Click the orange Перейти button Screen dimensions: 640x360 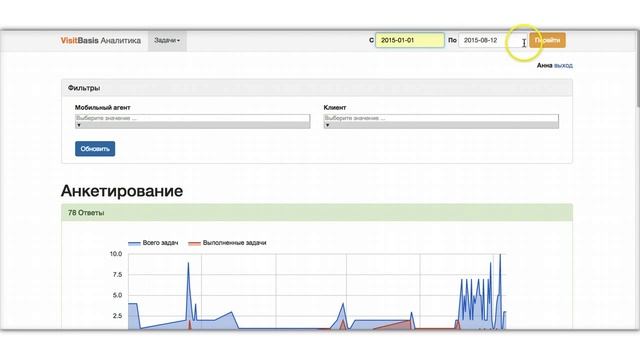547,40
